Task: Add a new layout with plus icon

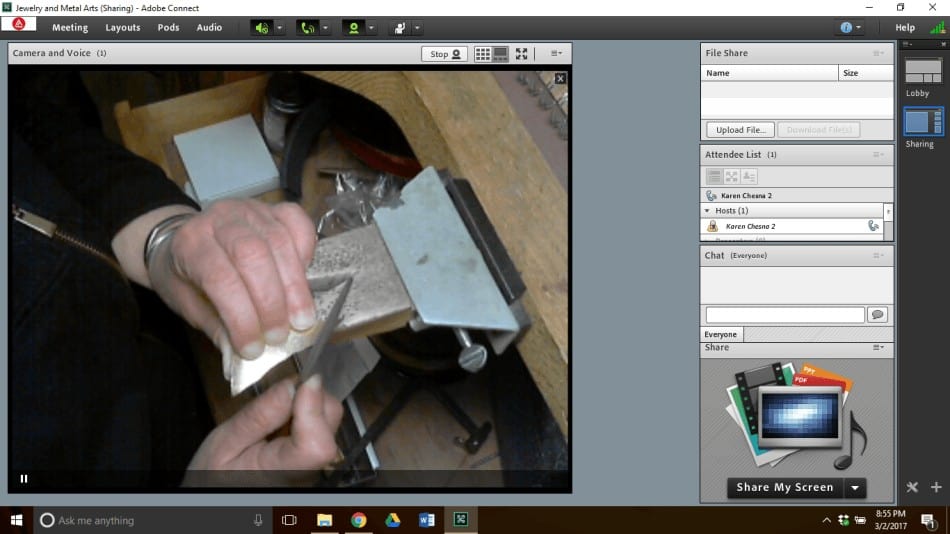Action: click(936, 487)
